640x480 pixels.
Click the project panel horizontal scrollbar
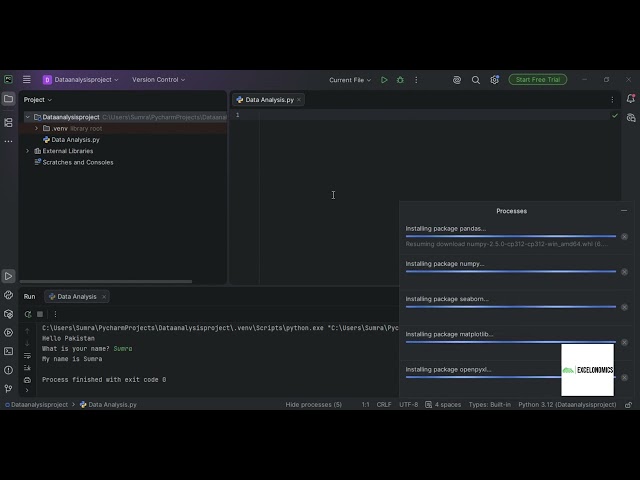(106, 282)
